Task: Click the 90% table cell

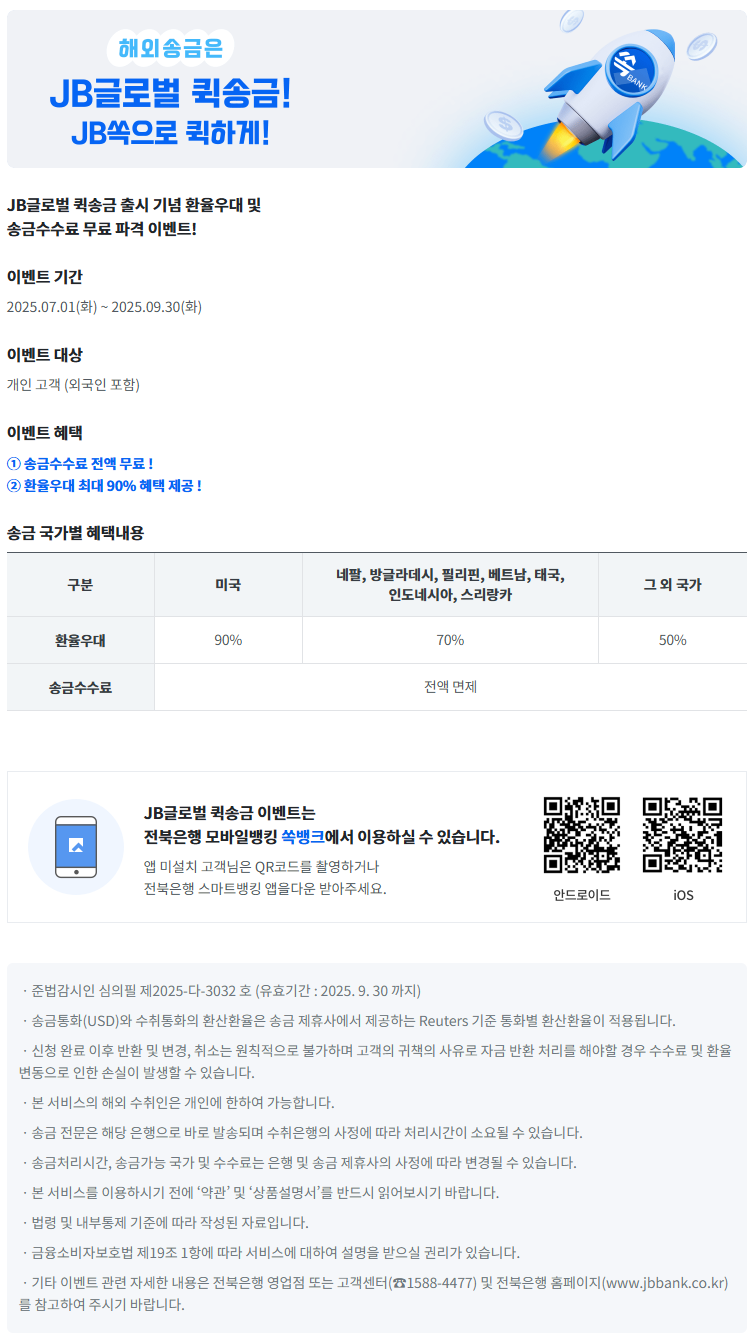Action: [x=228, y=640]
